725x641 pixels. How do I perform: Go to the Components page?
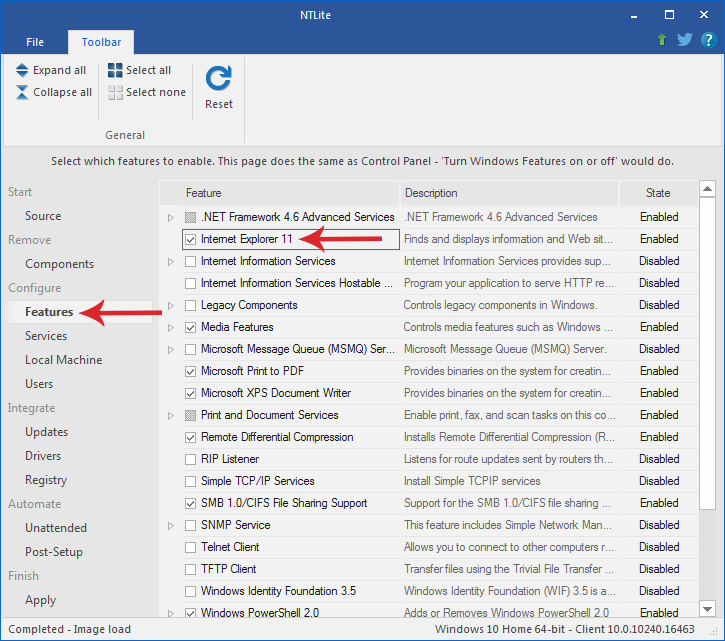(60, 264)
